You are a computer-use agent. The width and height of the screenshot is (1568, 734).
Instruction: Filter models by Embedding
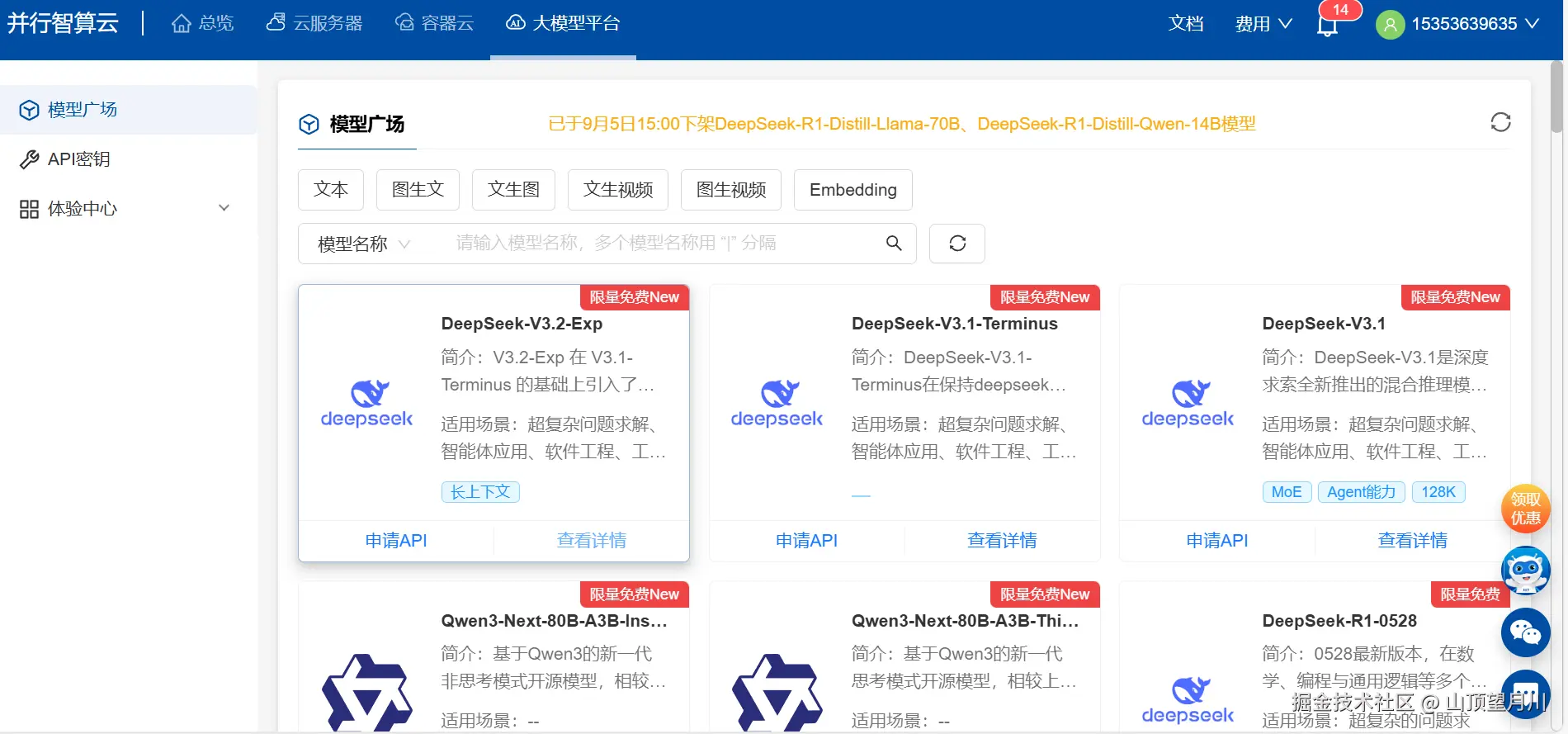click(x=853, y=190)
